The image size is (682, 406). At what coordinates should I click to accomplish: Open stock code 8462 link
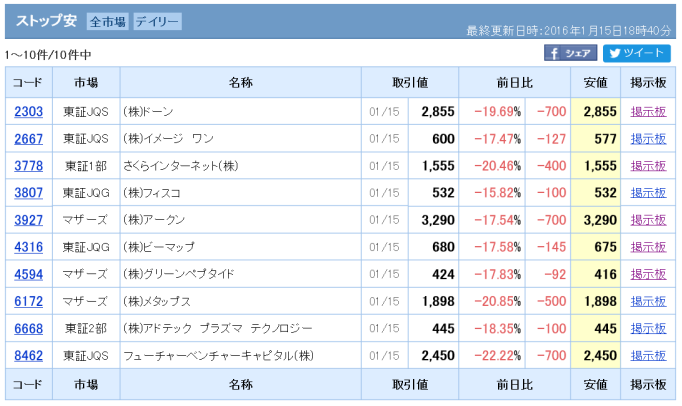click(x=29, y=354)
